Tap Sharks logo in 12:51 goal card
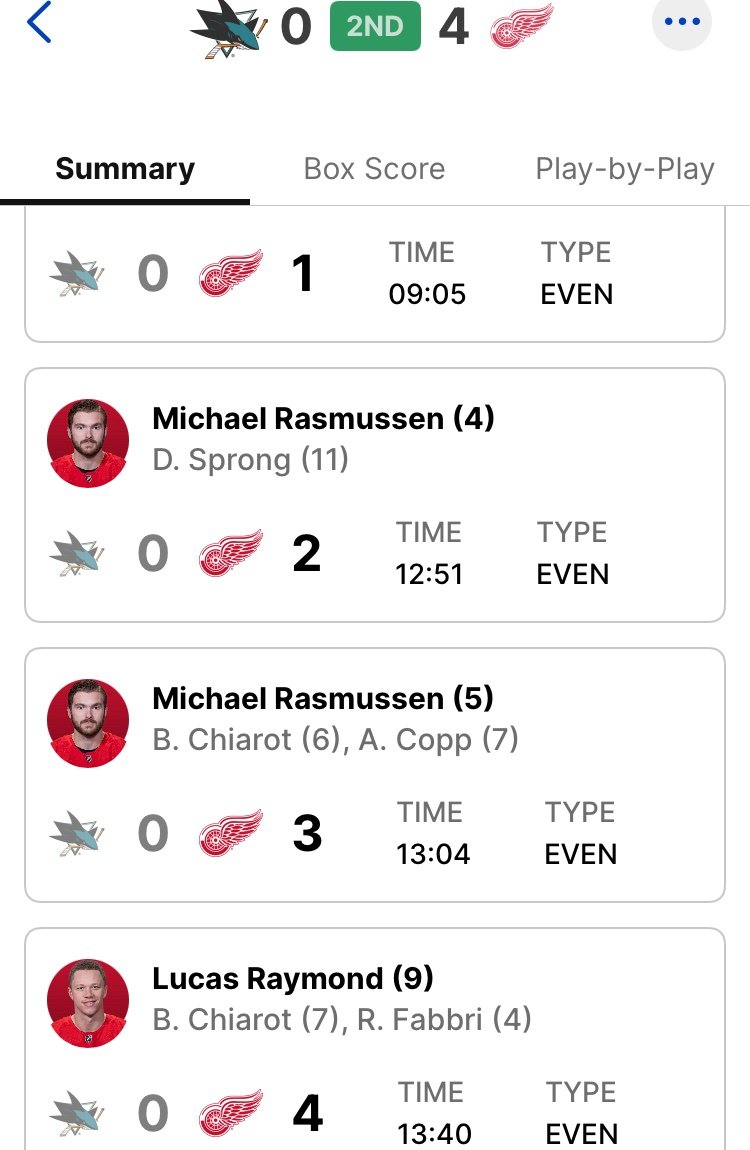The height and width of the screenshot is (1150, 750). [77, 553]
